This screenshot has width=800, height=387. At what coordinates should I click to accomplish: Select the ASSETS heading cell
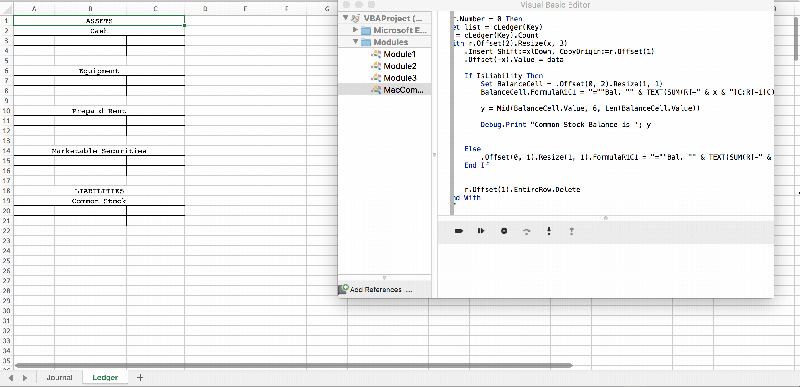tap(99, 21)
